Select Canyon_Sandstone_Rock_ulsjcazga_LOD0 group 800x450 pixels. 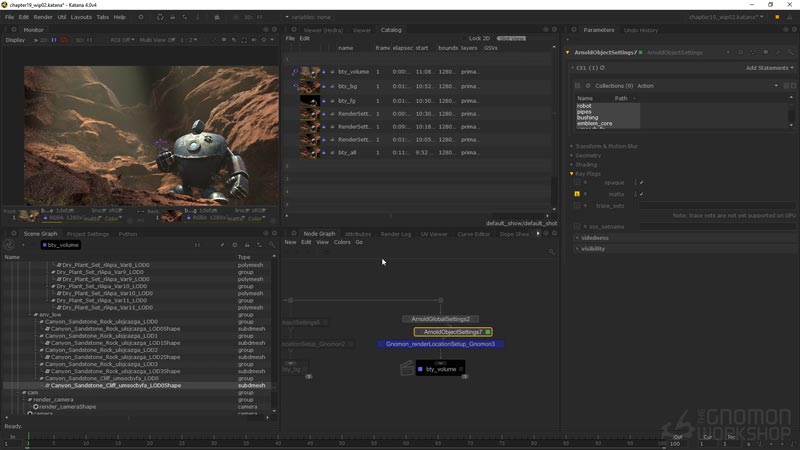coord(101,322)
